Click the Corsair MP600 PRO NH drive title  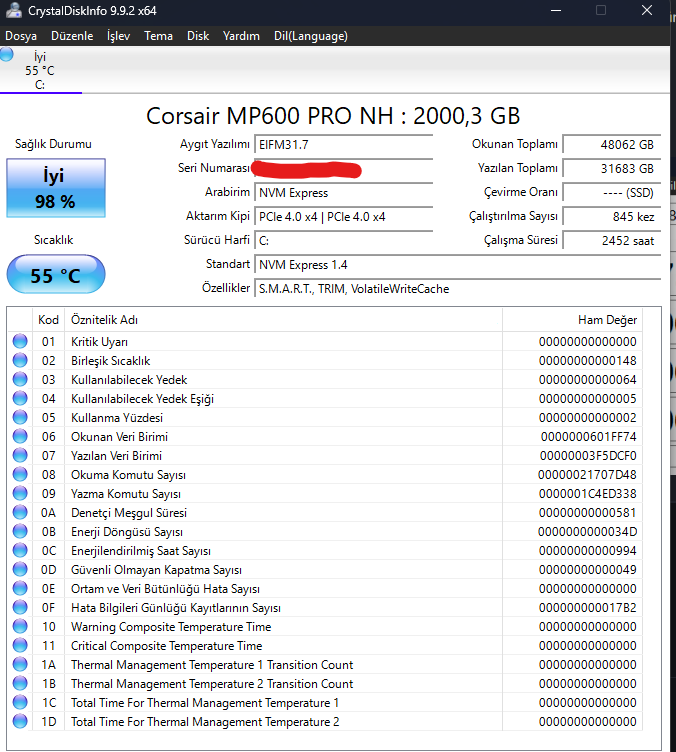pos(333,116)
